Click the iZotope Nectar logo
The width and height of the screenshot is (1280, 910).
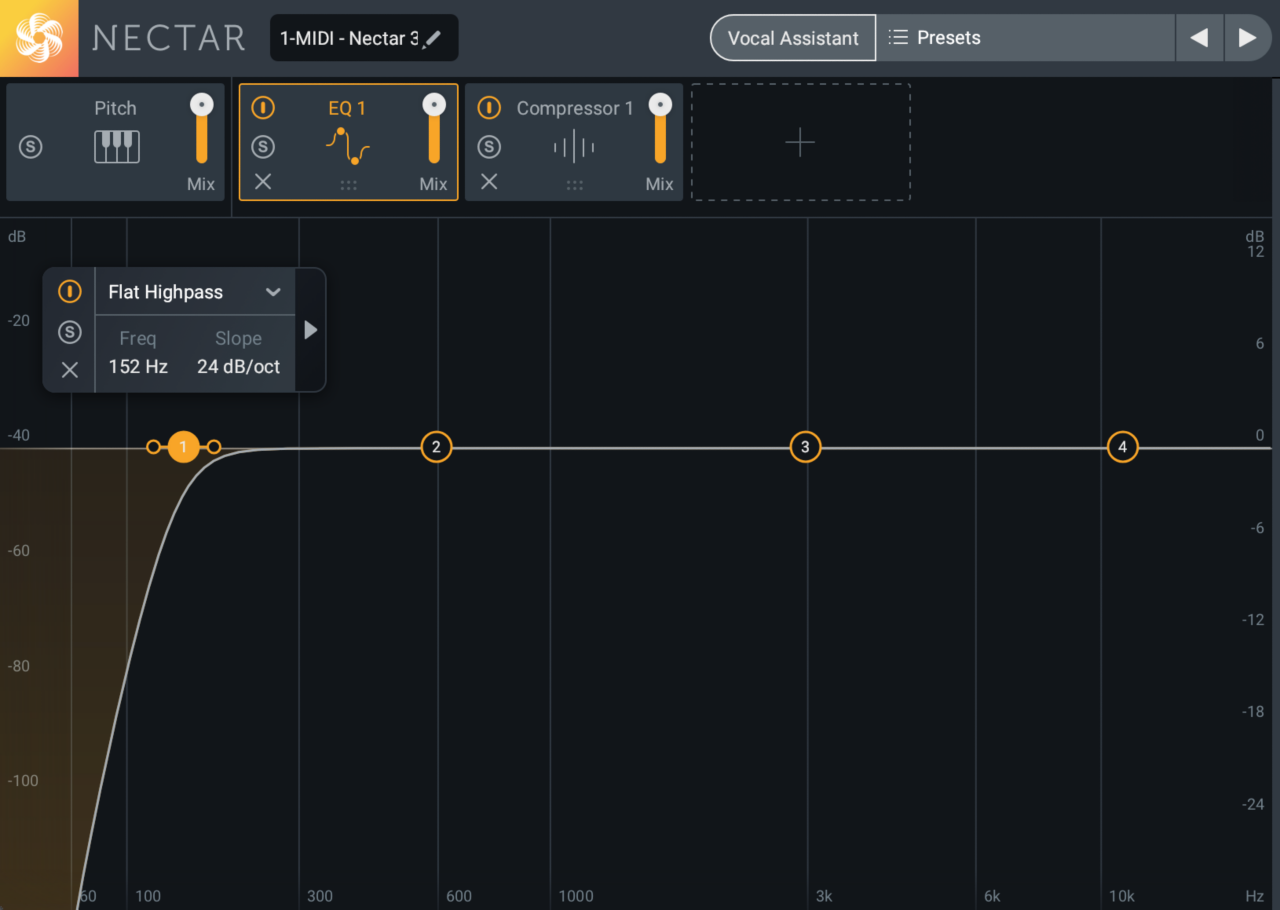coord(39,38)
